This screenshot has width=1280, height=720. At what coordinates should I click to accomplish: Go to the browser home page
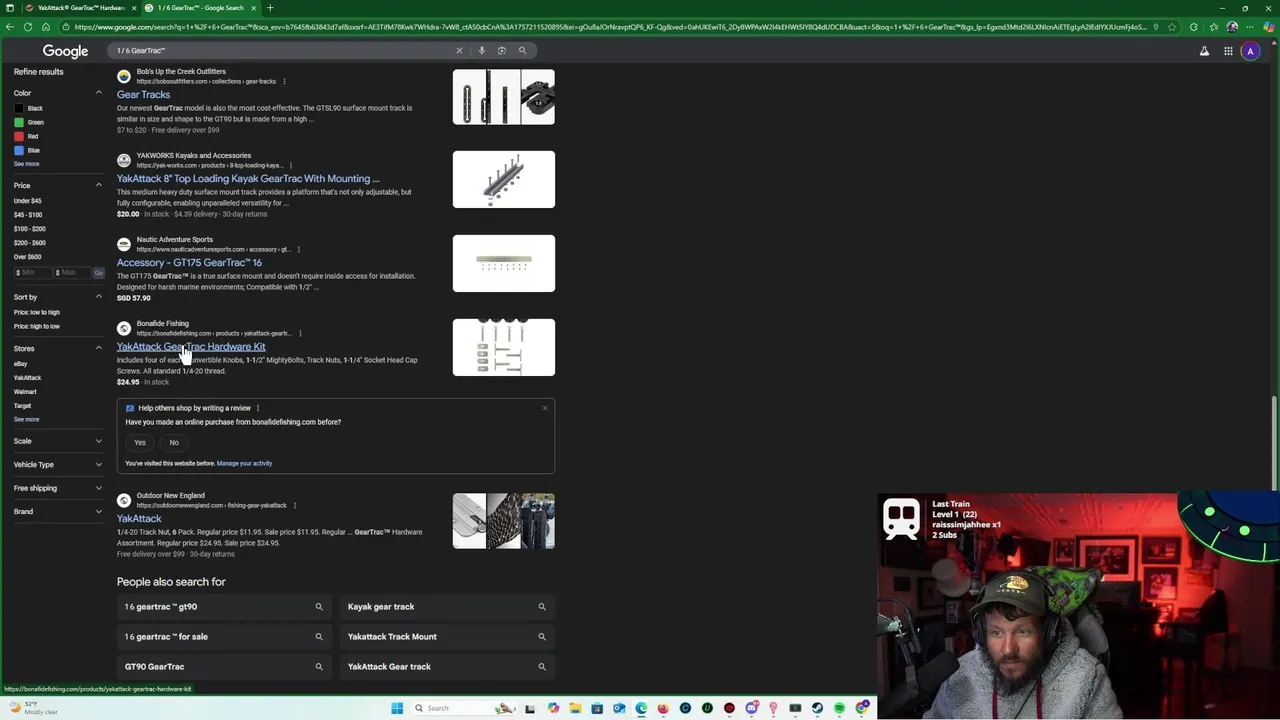45,27
